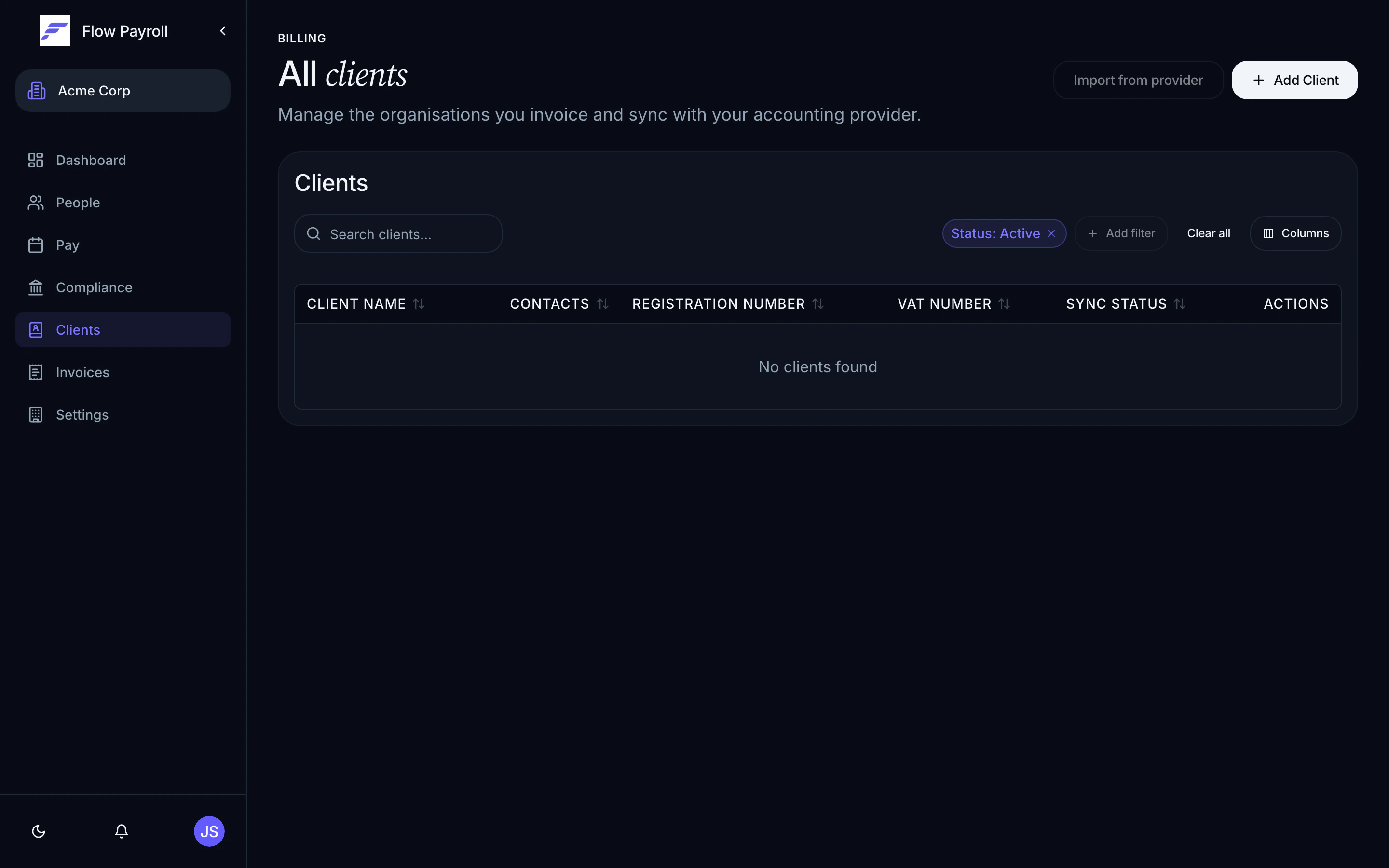The width and height of the screenshot is (1389, 868).
Task: Click the Invoices receipt icon
Action: (36, 373)
